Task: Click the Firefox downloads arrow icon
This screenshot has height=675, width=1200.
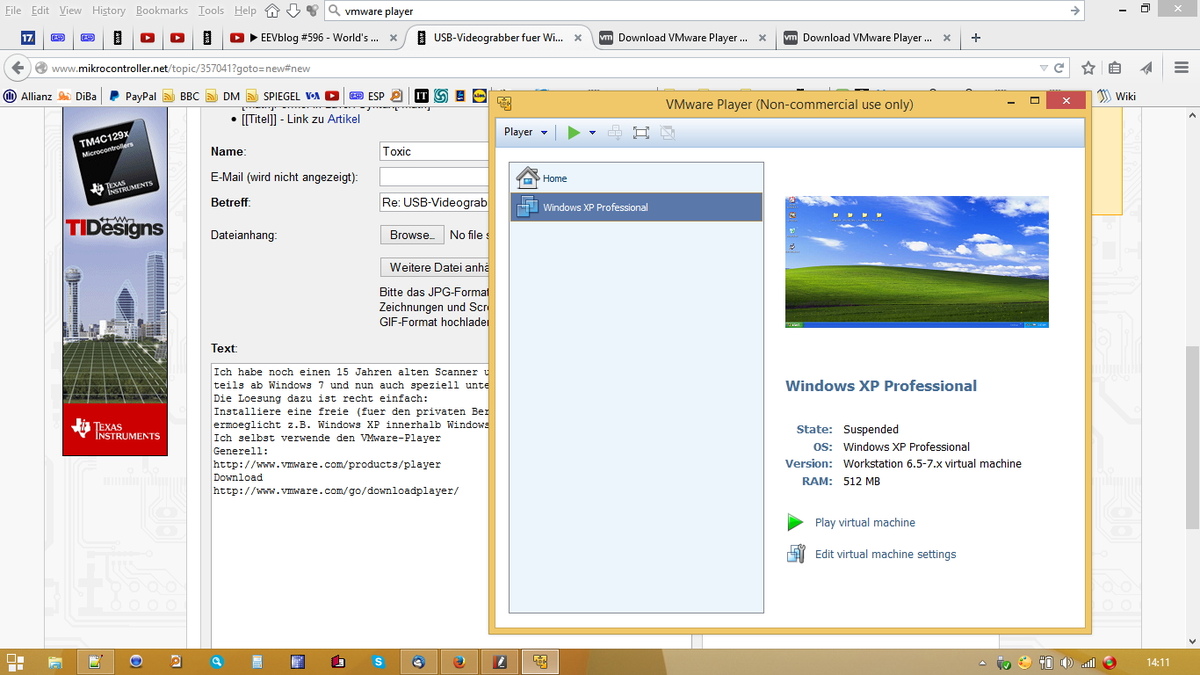Action: point(293,11)
